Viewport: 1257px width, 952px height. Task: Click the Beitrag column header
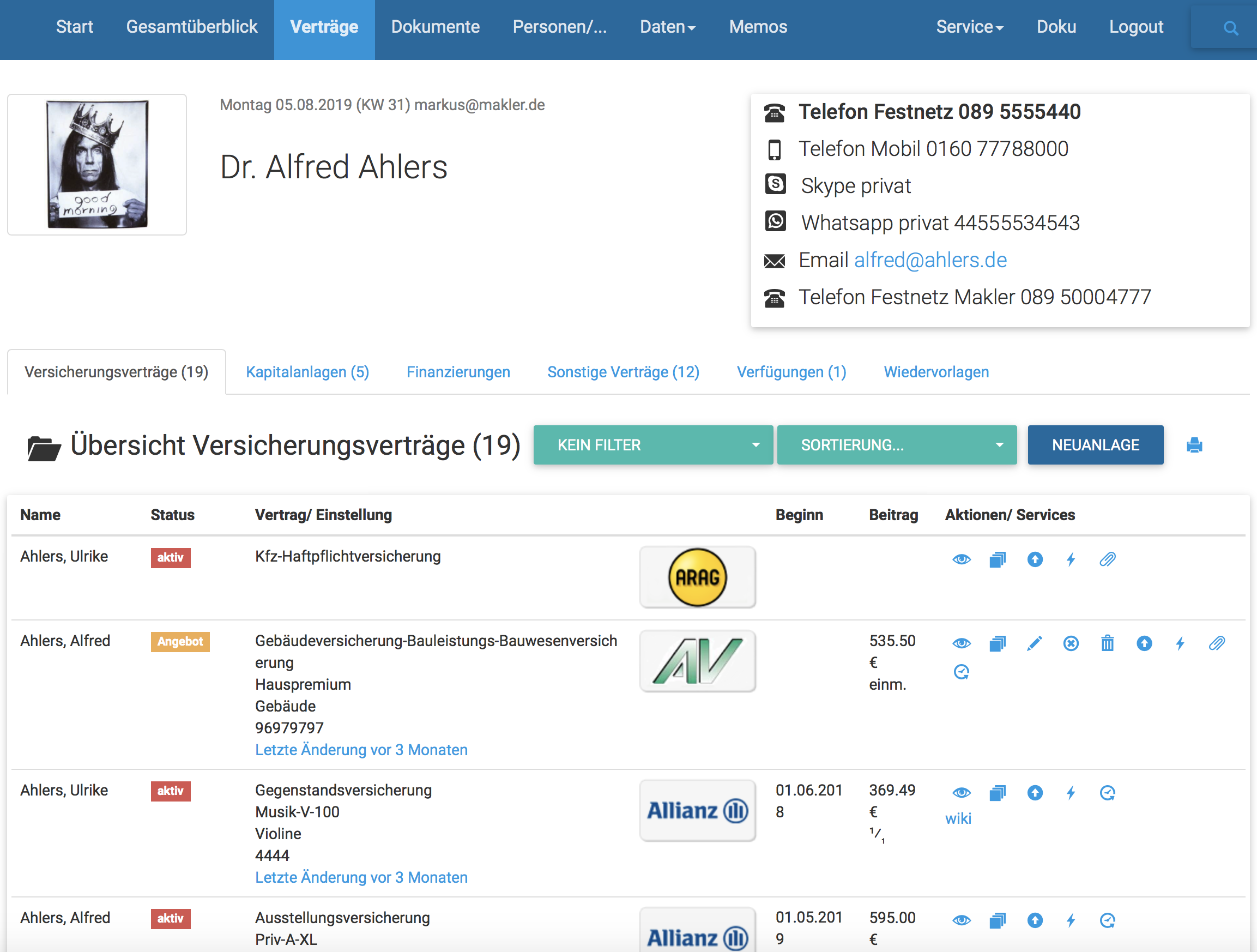(893, 515)
